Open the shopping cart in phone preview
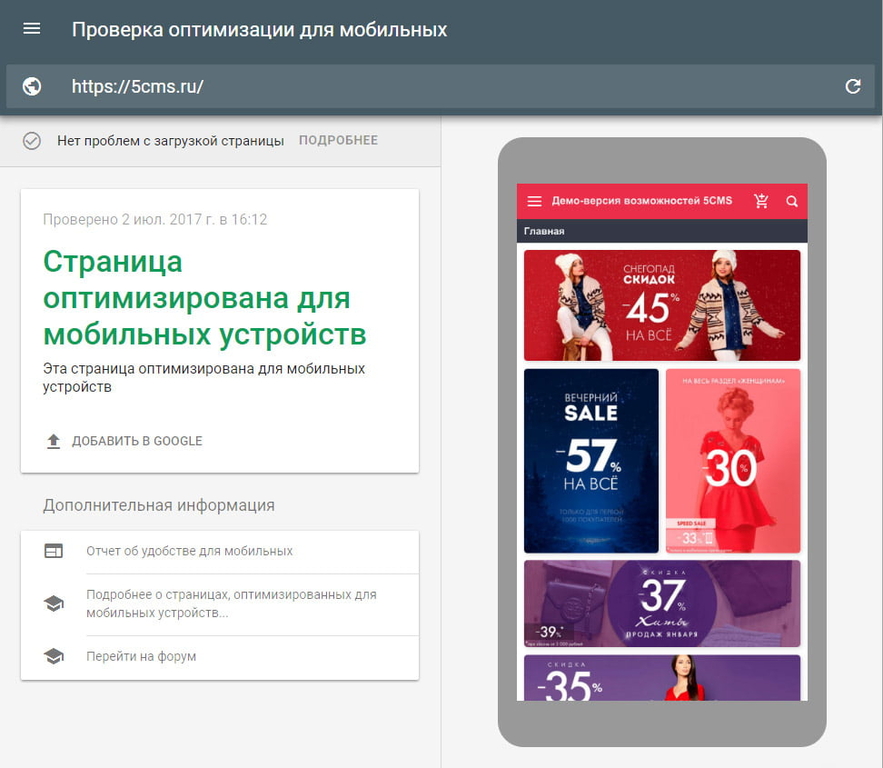Screen dimensions: 883x768 click(761, 201)
